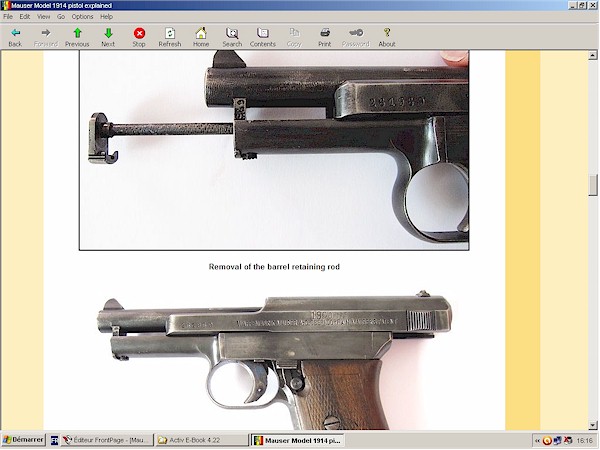Click the red Stop icon

(139, 33)
